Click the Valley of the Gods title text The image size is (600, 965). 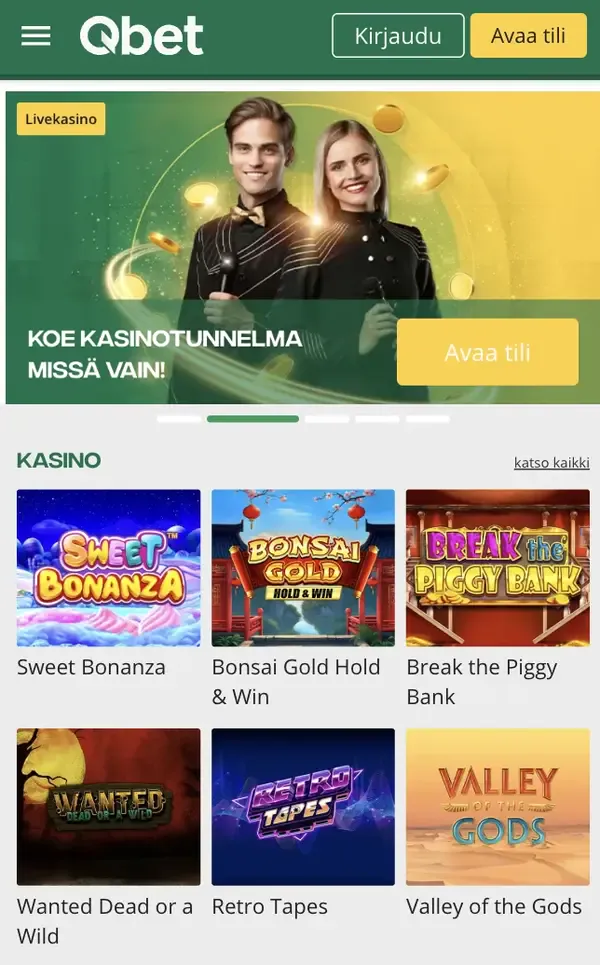pos(494,907)
